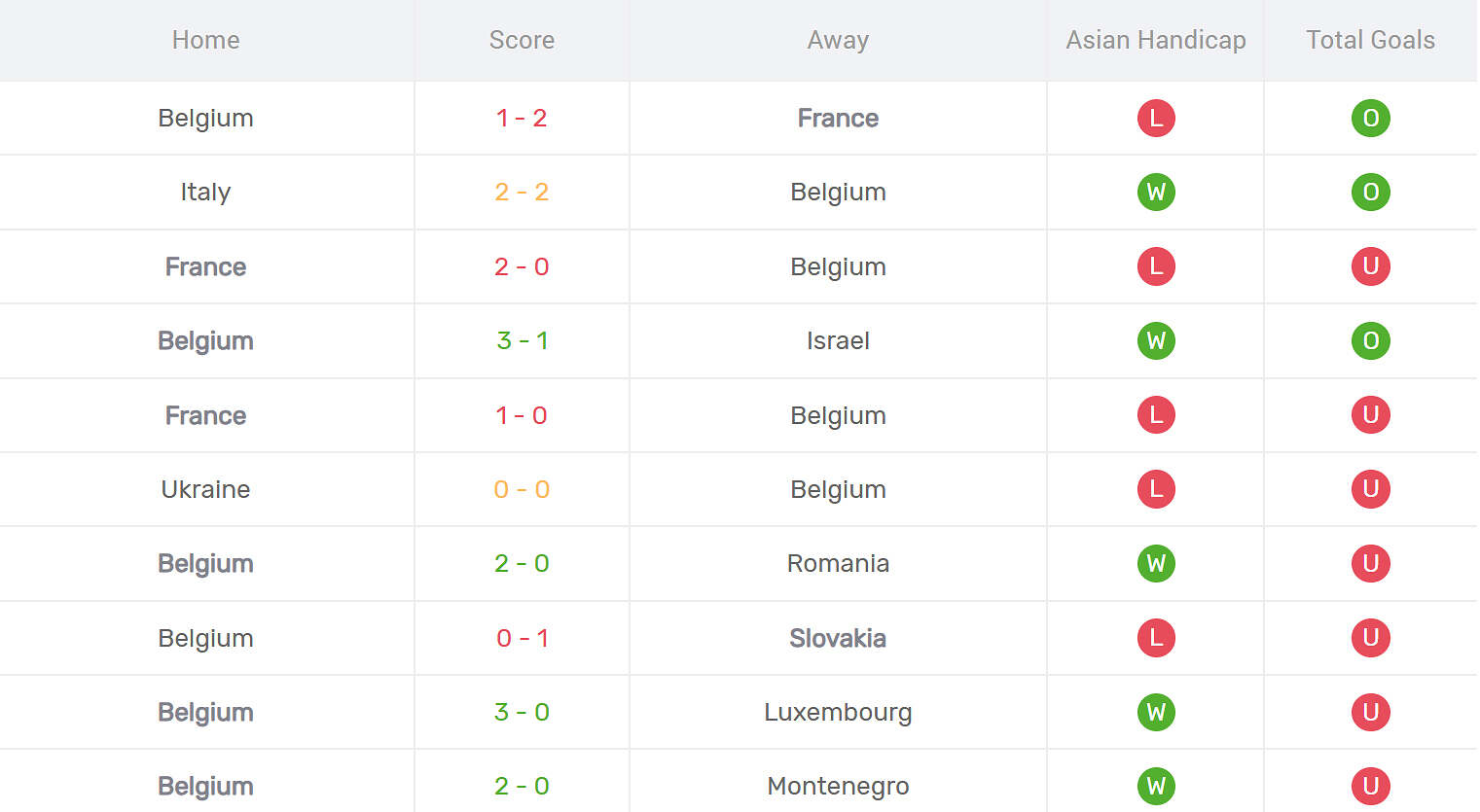Click the L handicap badge for the France 2 - 0 match
Viewport: 1480px width, 812px height.
[x=1156, y=266]
